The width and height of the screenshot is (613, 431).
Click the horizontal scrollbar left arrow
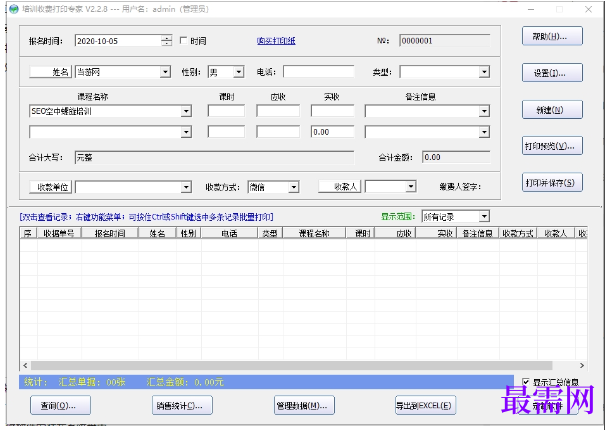[25, 365]
